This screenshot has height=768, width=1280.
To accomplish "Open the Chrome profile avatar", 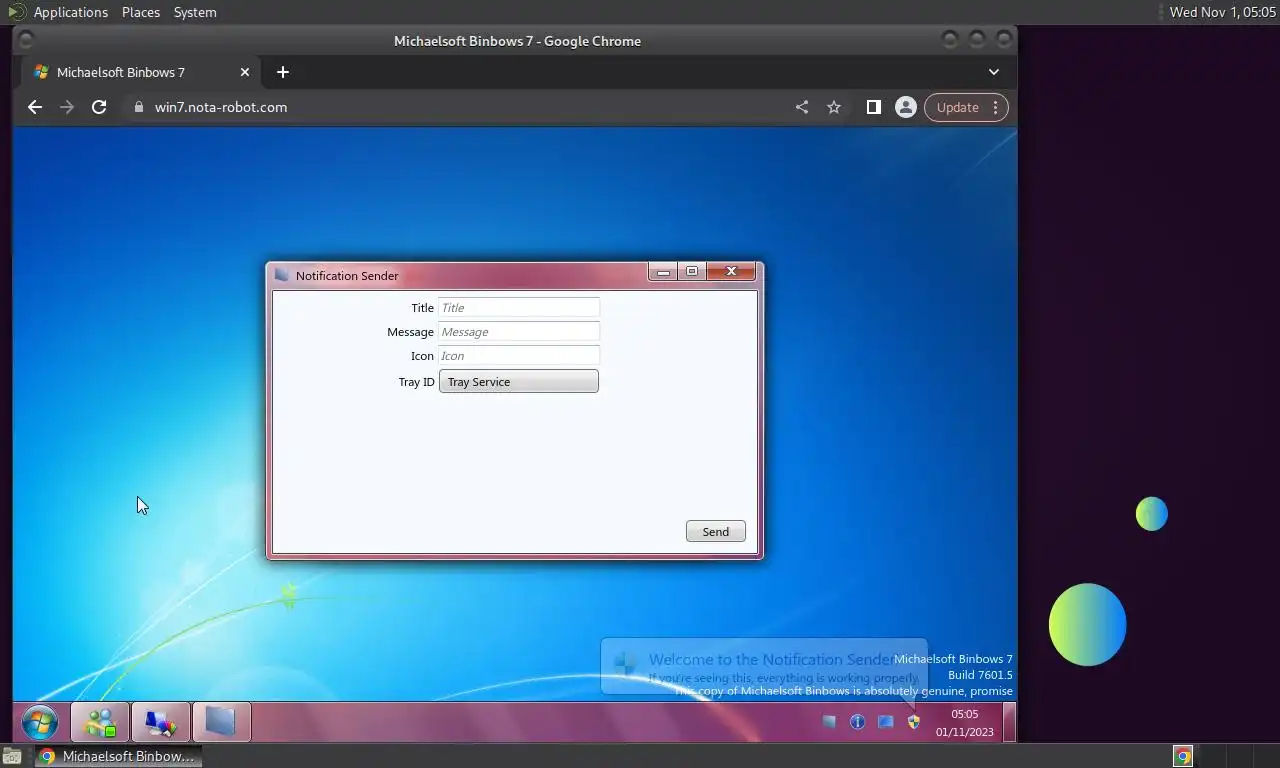I will click(906, 107).
